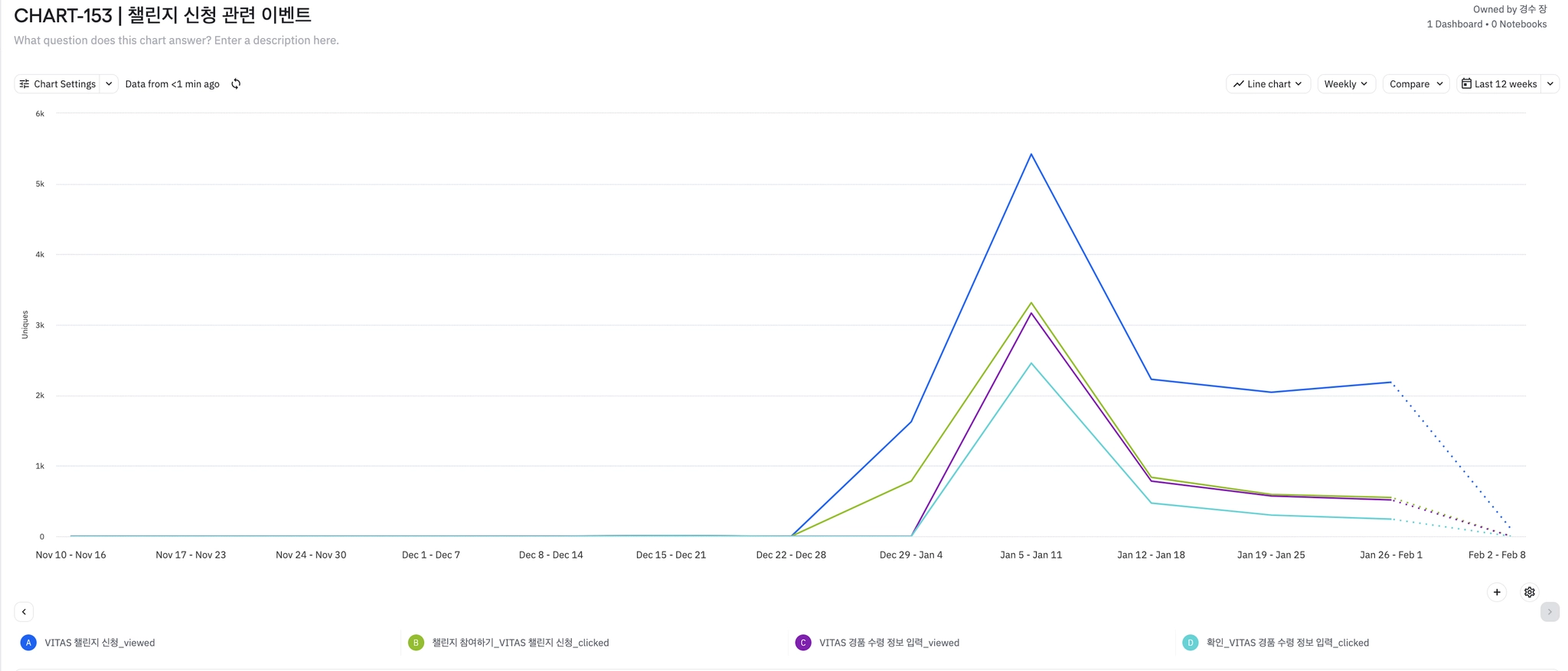Click the 3k y-axis label

click(40, 325)
